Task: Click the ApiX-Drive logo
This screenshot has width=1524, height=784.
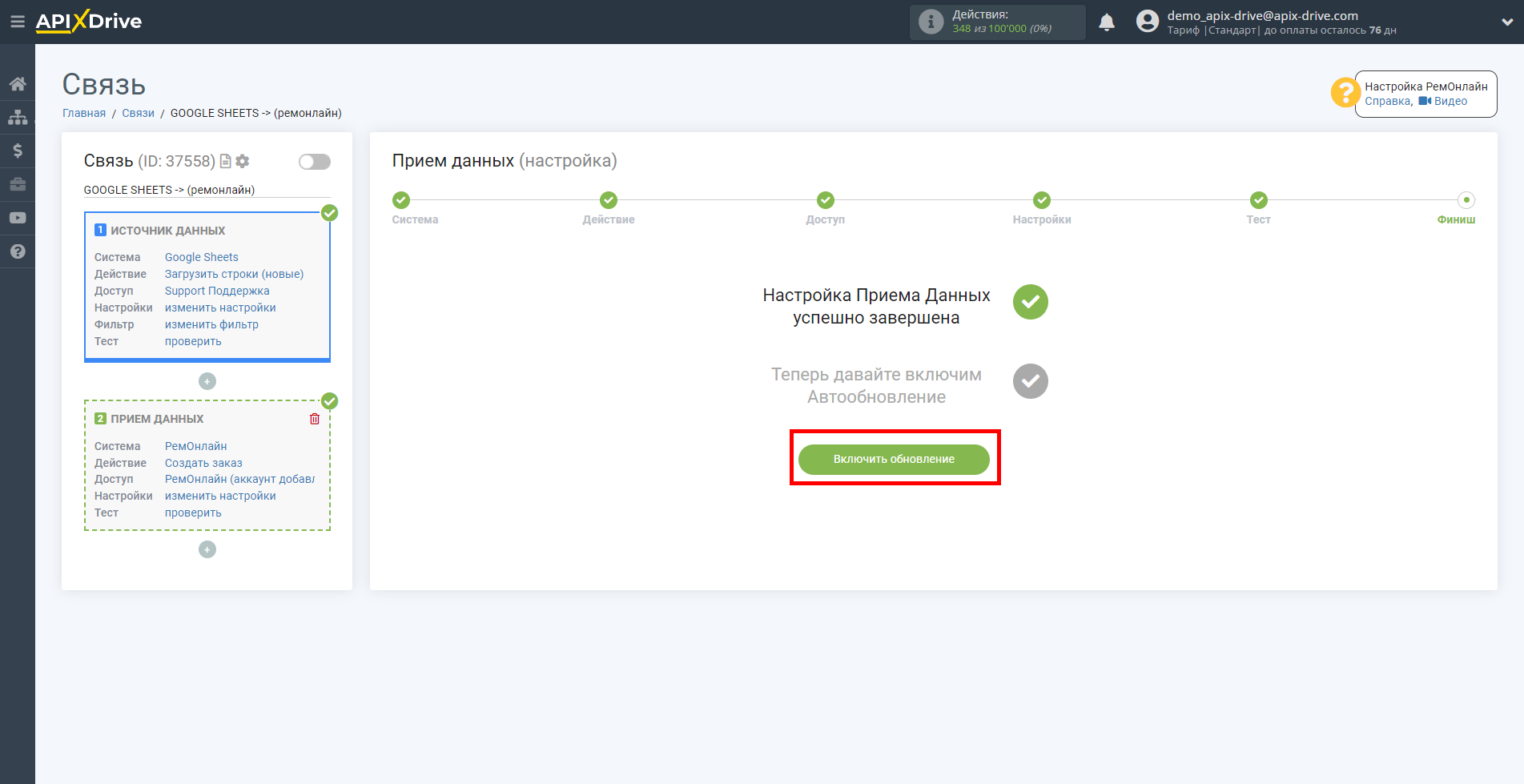Action: (x=89, y=22)
